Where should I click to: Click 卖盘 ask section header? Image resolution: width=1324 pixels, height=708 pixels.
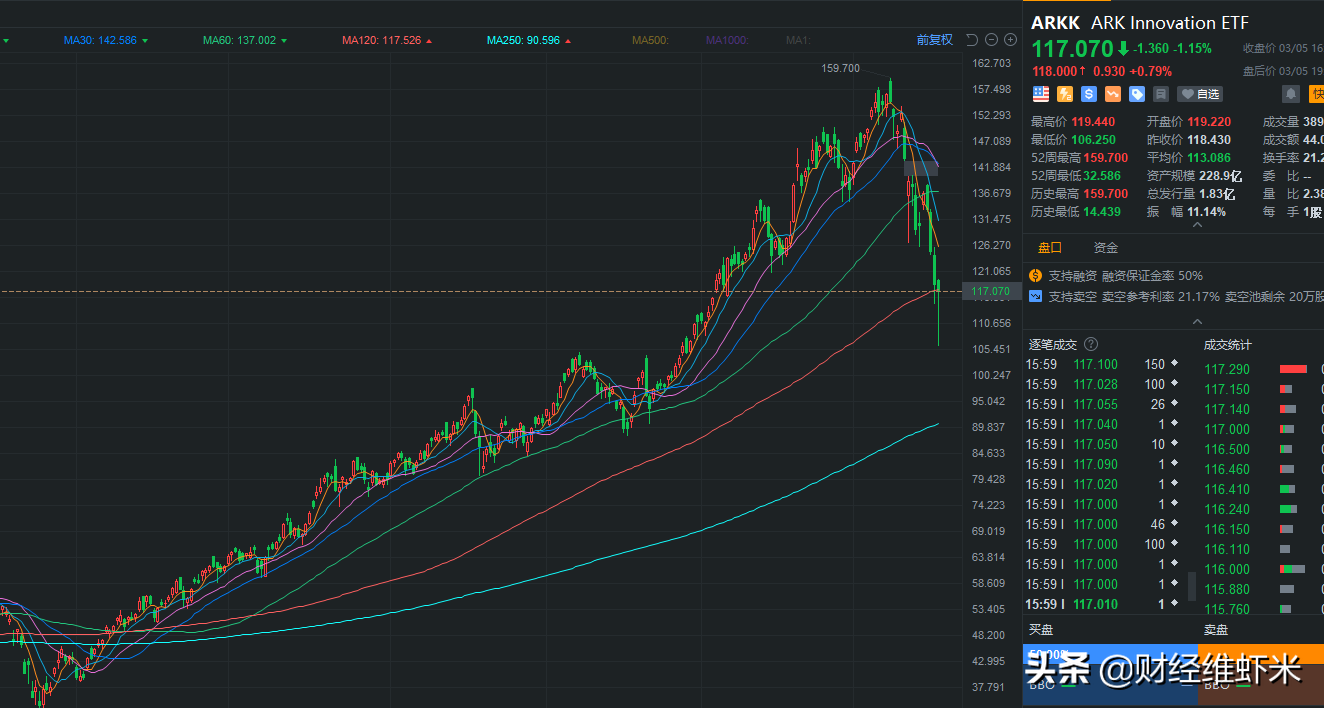coord(1216,630)
